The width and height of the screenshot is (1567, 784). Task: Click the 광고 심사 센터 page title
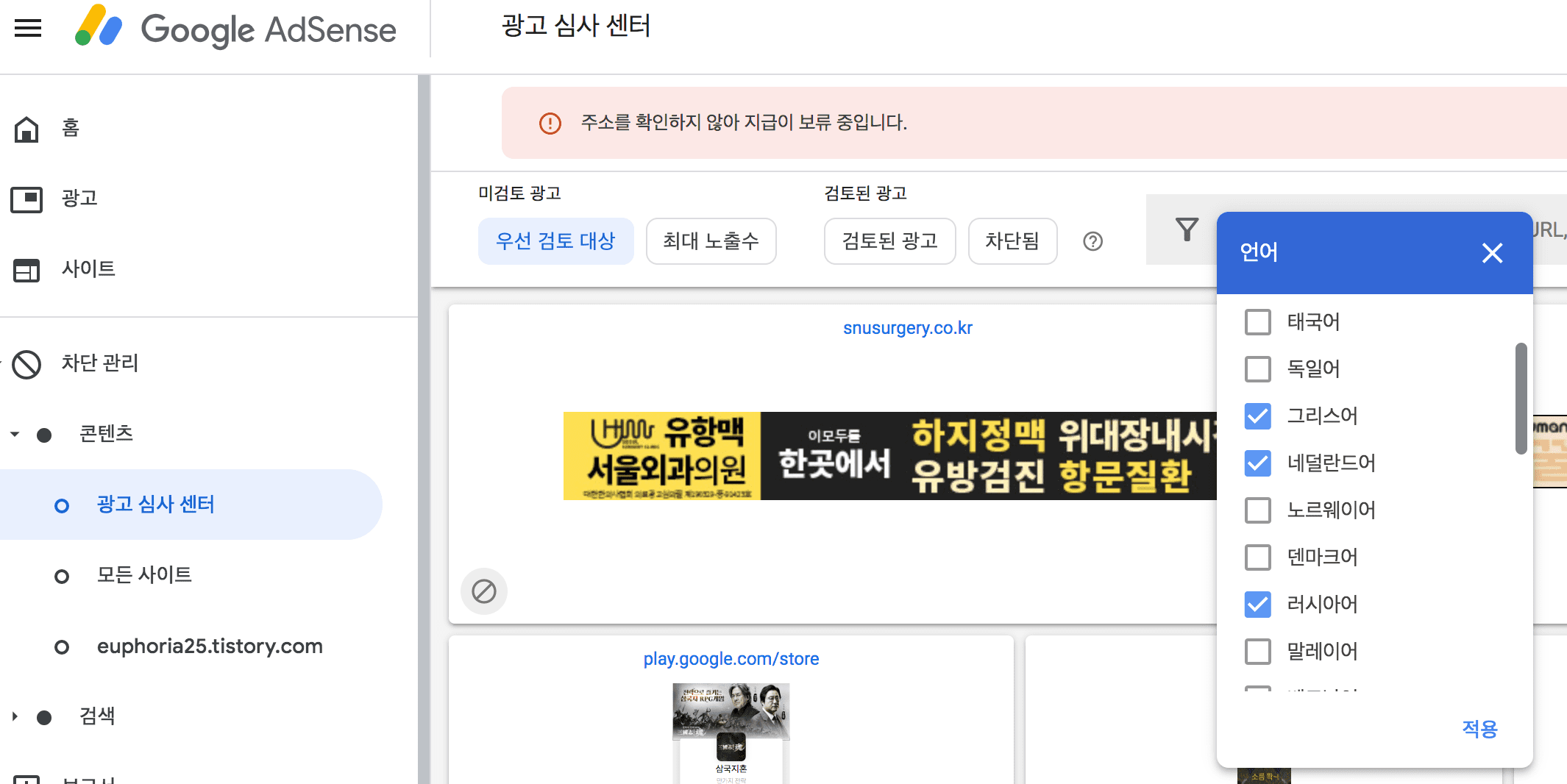pyautogui.click(x=576, y=26)
